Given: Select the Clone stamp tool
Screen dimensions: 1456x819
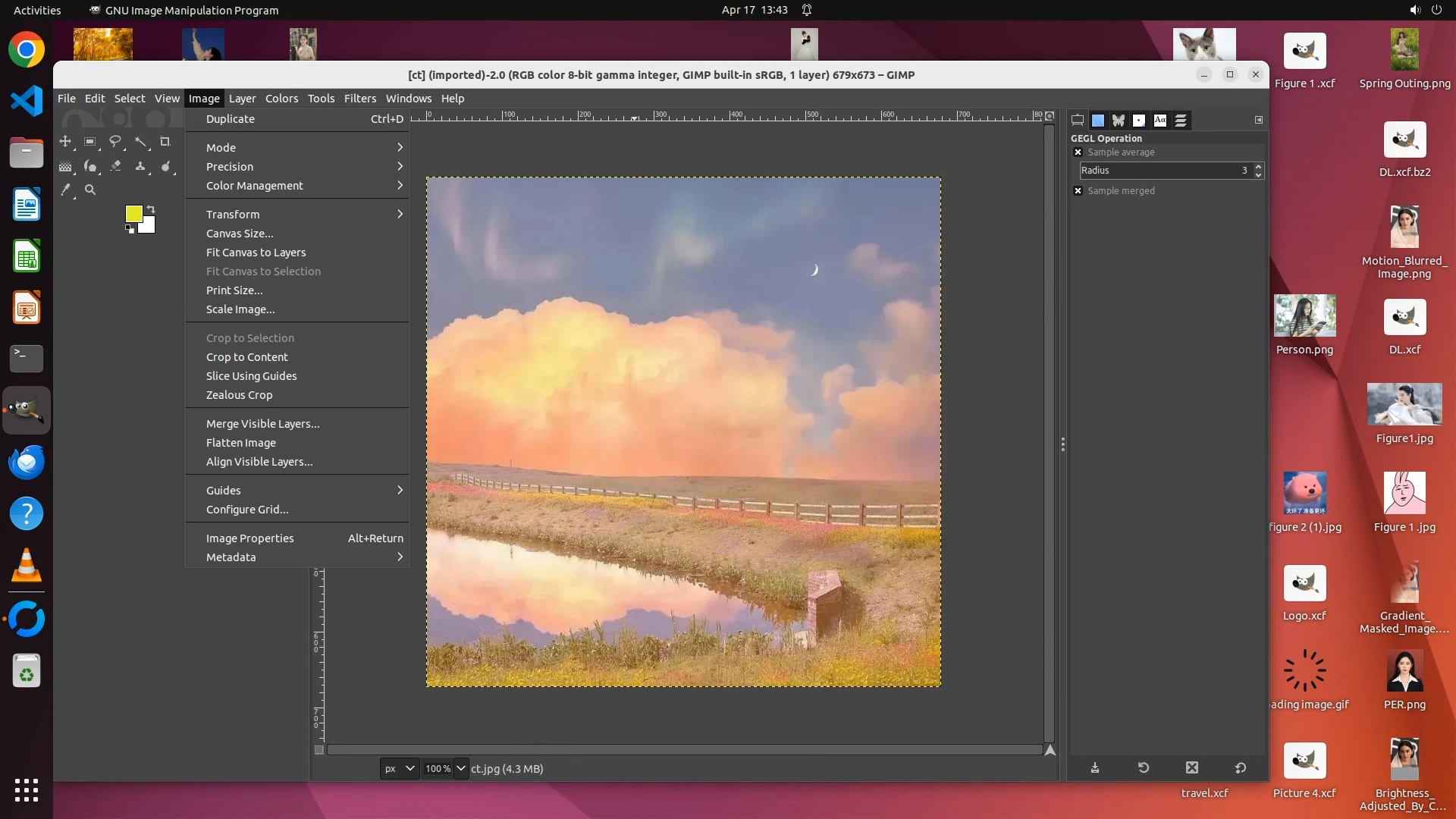Looking at the screenshot, I should [140, 166].
